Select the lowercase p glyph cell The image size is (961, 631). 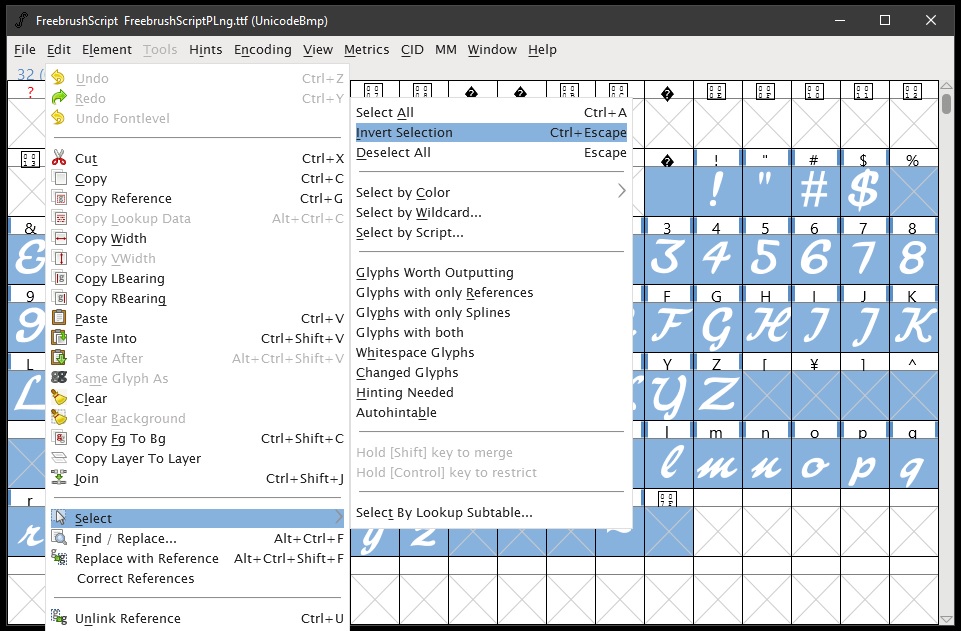tap(864, 464)
